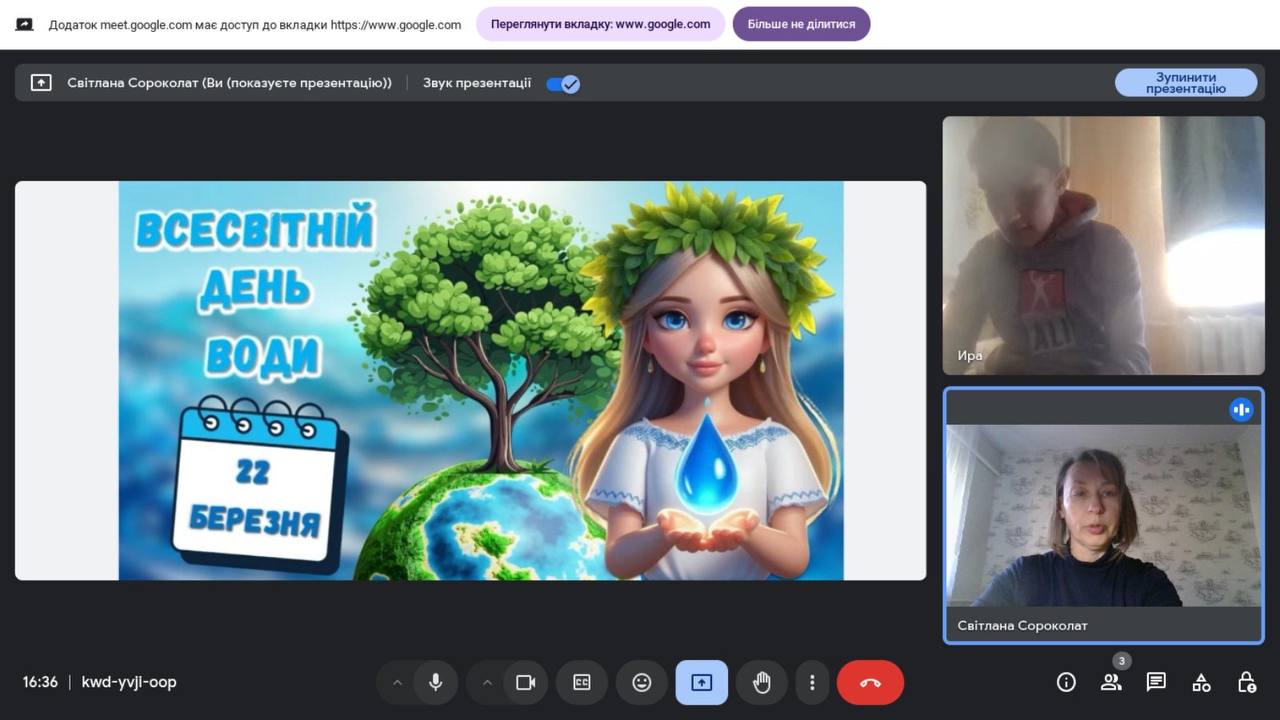Click 'Світлана Сороколат' name on video tile
1280x720 pixels.
(1022, 625)
